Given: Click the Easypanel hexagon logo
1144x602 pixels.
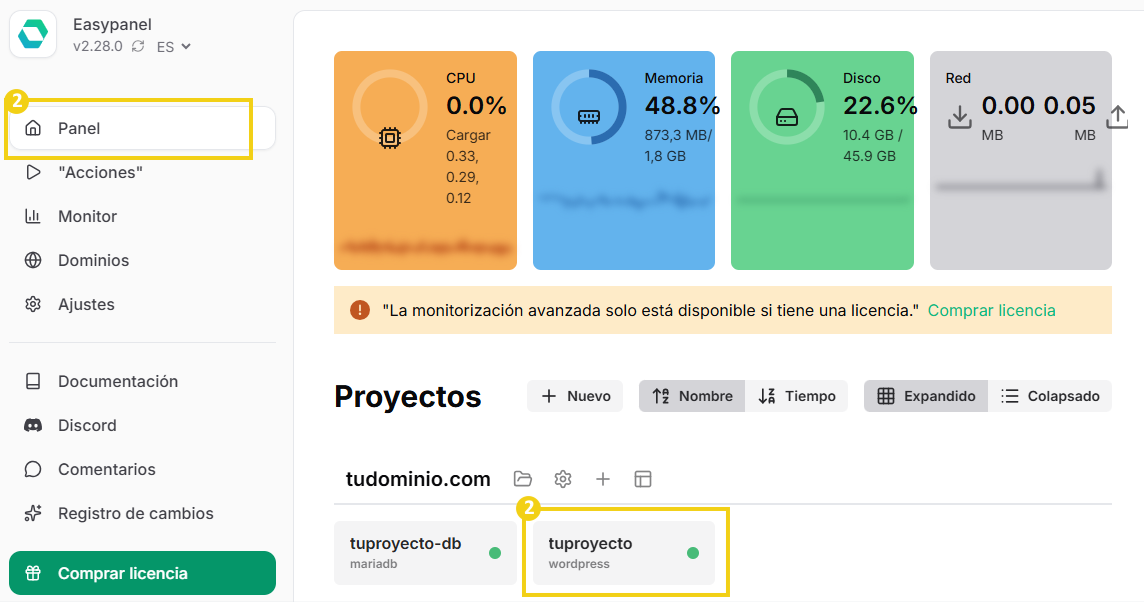Looking at the screenshot, I should pyautogui.click(x=34, y=34).
